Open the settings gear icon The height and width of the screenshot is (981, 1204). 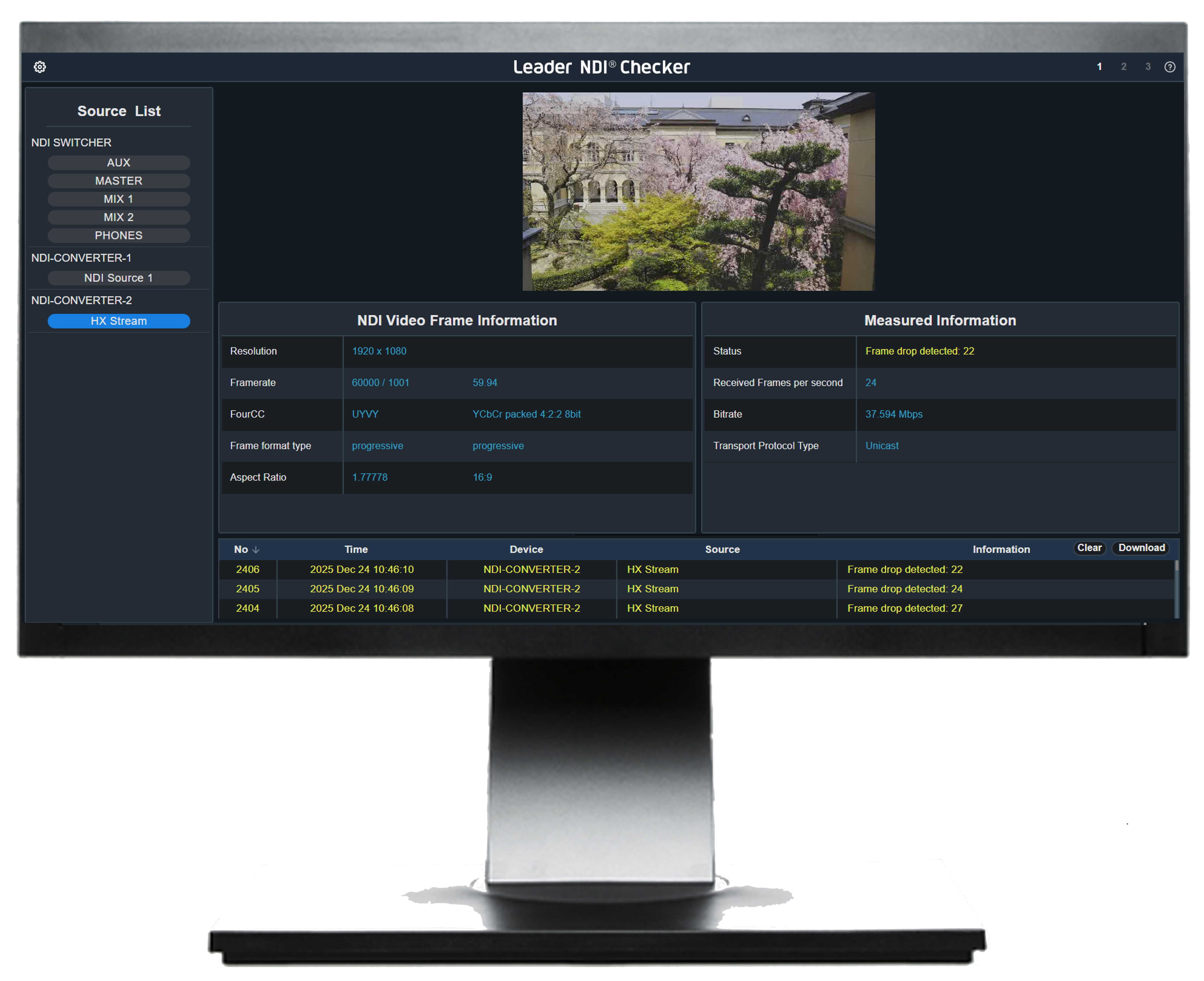tap(39, 67)
